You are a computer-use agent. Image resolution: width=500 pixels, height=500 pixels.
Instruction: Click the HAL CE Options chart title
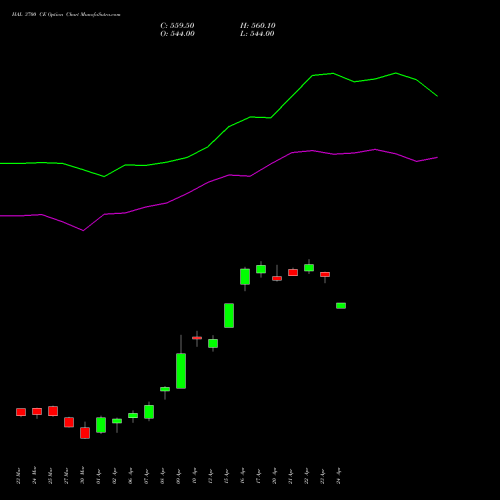click(x=66, y=14)
